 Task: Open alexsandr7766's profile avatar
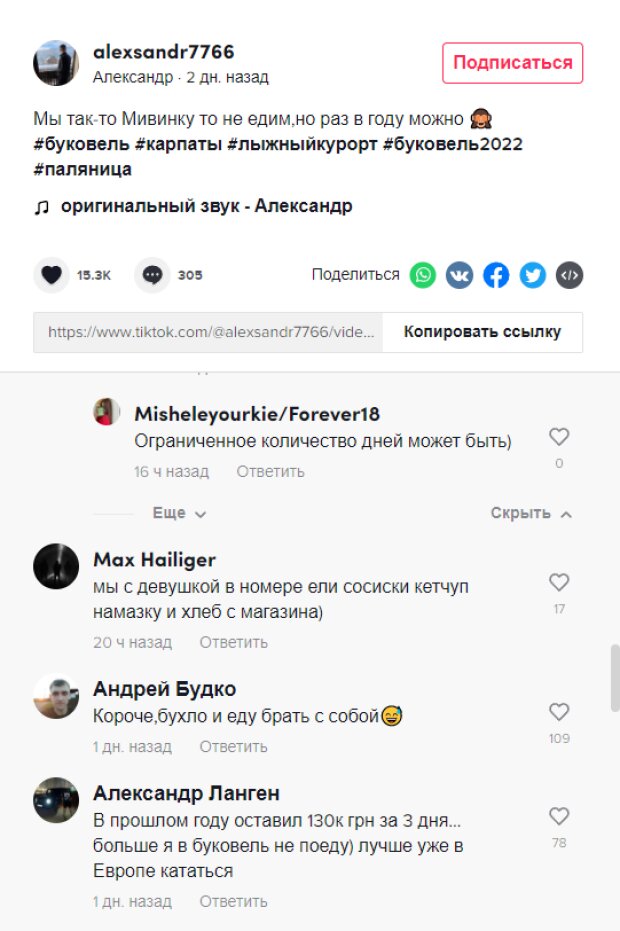click(56, 63)
